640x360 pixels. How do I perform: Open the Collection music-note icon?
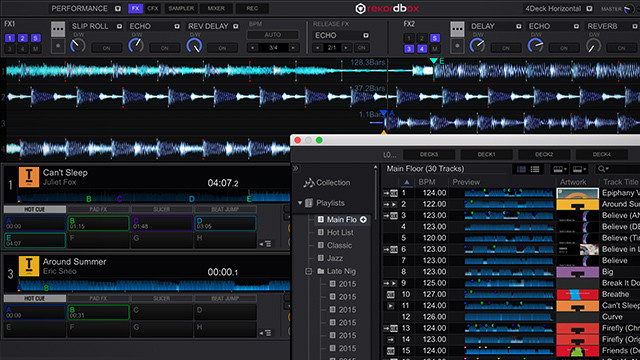point(309,182)
